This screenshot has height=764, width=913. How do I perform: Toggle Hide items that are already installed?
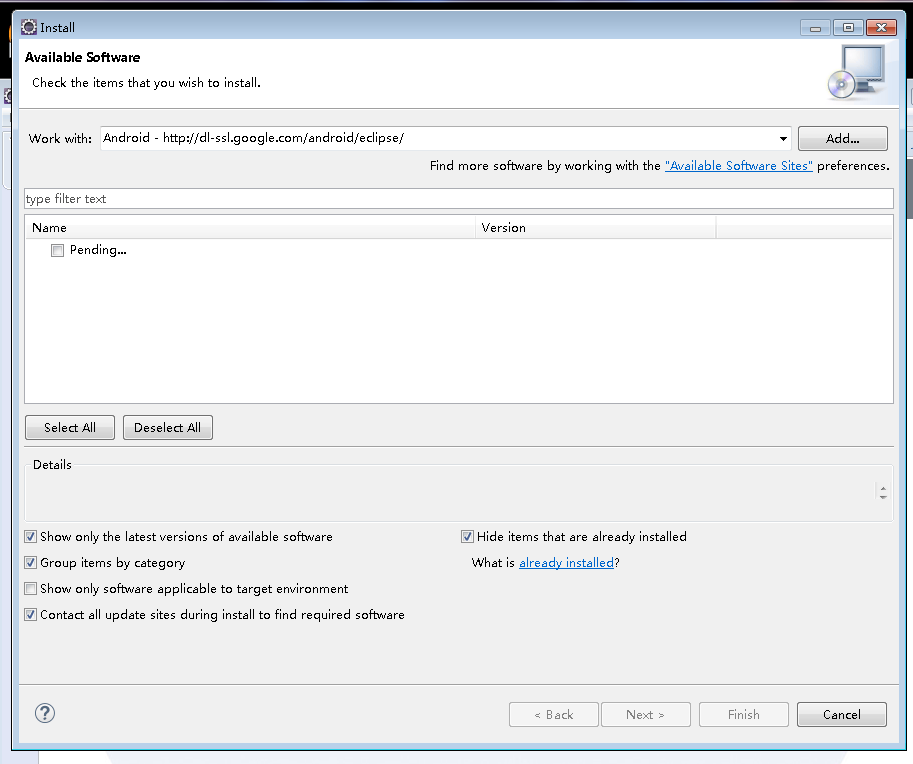[467, 536]
